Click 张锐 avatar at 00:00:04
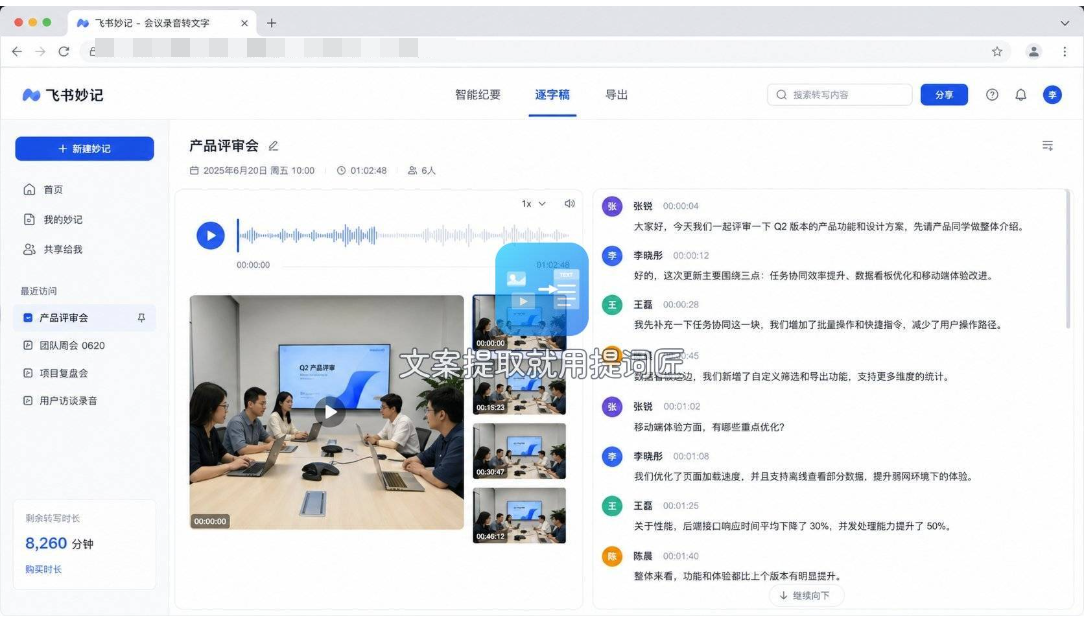Screen dimensions: 1088x619 click(612, 206)
